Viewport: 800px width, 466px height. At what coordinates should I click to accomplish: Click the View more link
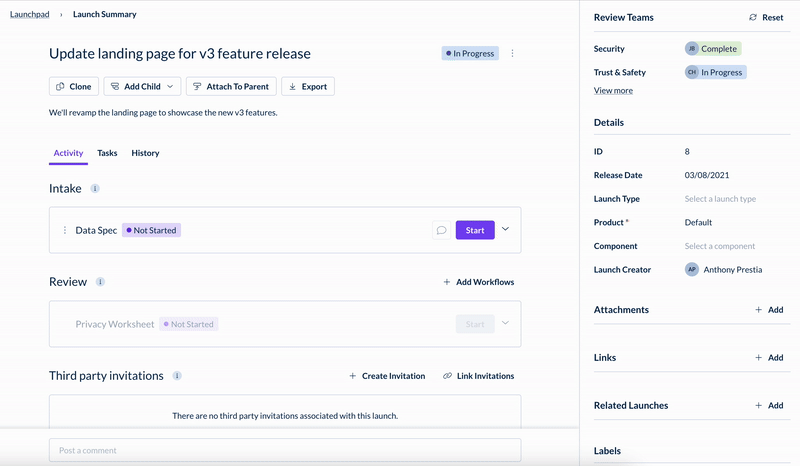click(x=613, y=91)
